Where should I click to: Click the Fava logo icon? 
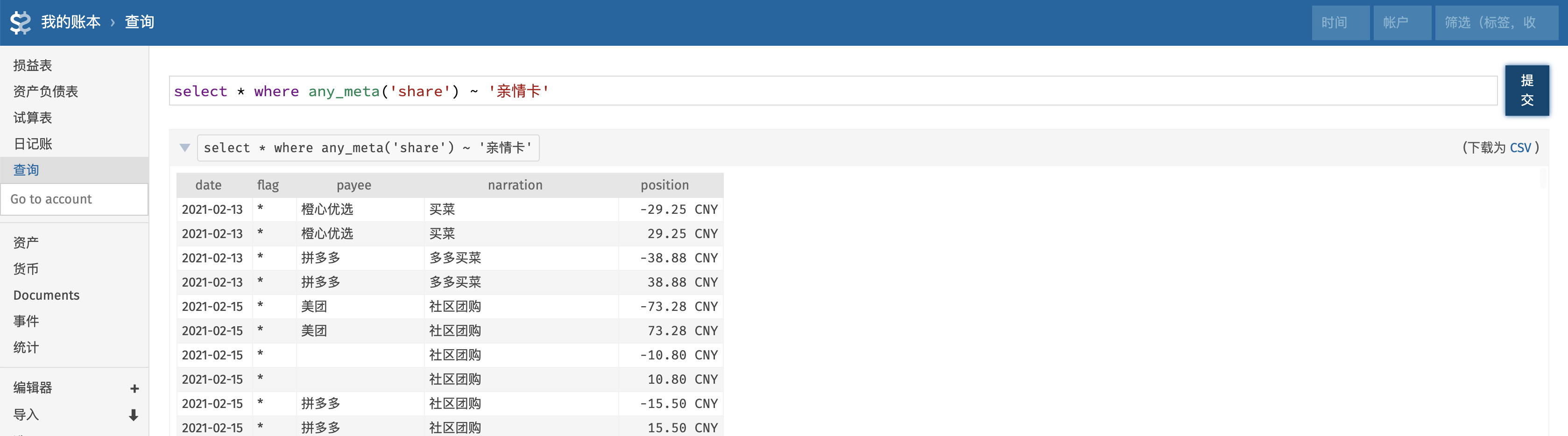click(x=20, y=22)
